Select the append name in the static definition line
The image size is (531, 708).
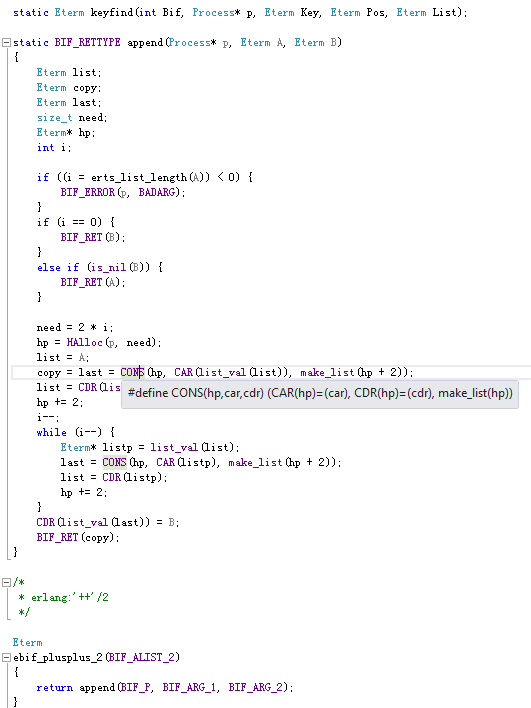tap(145, 42)
